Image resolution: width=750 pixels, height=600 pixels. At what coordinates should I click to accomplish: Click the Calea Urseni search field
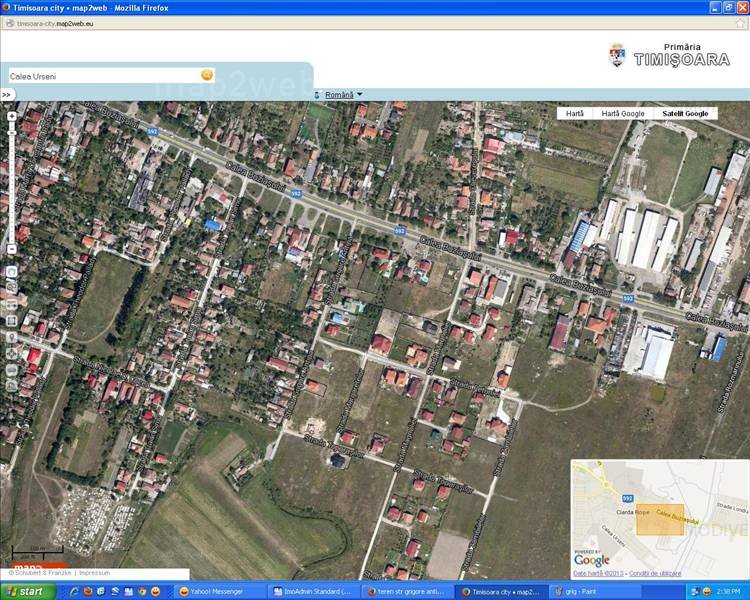point(100,76)
